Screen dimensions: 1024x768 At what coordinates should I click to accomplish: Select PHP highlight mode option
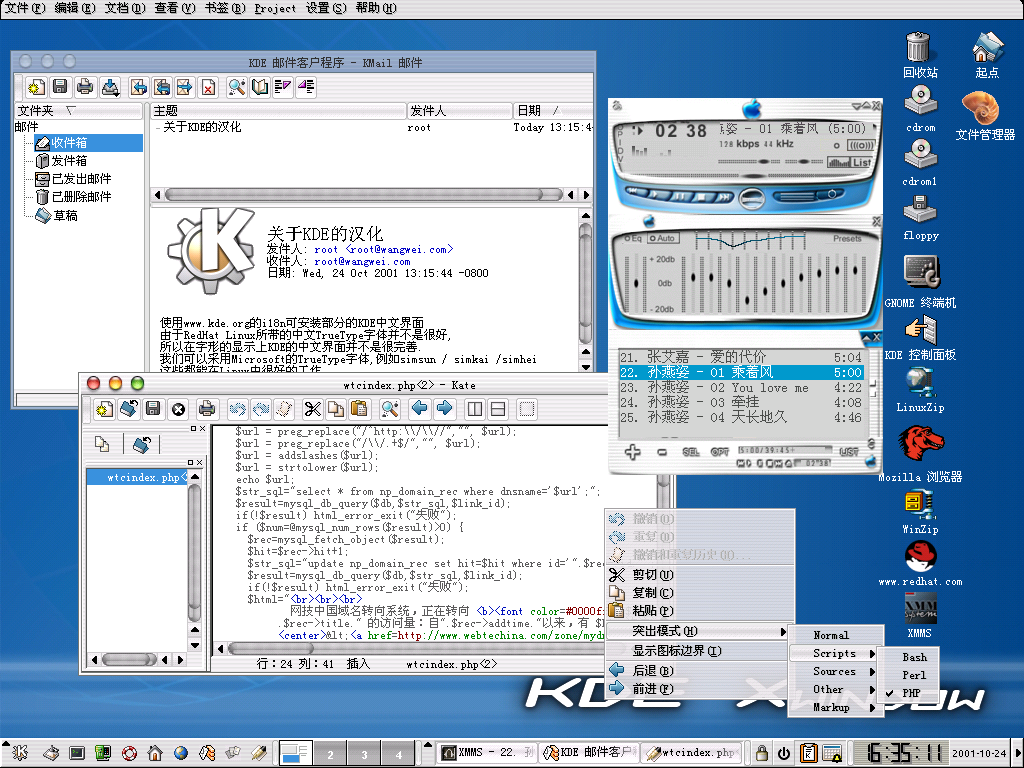[911, 693]
